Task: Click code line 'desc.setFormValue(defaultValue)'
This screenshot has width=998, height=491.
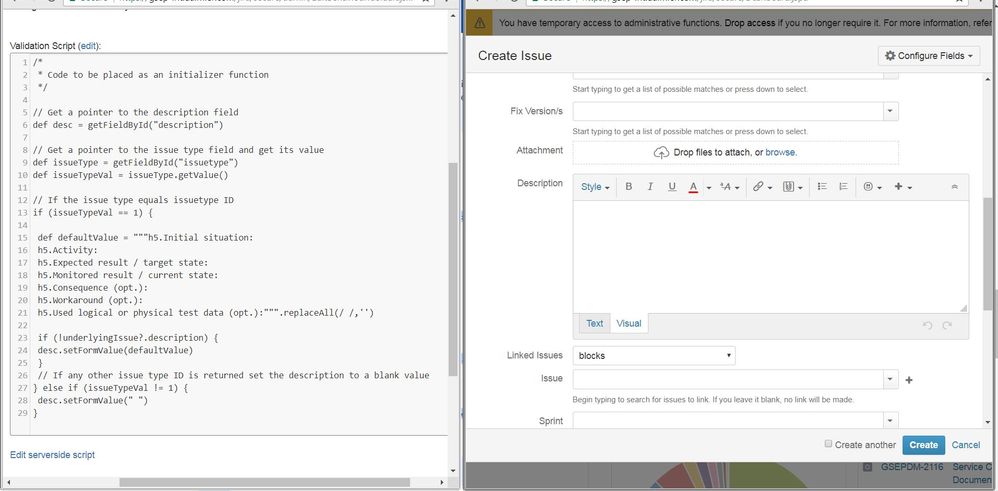Action: pyautogui.click(x=115, y=350)
